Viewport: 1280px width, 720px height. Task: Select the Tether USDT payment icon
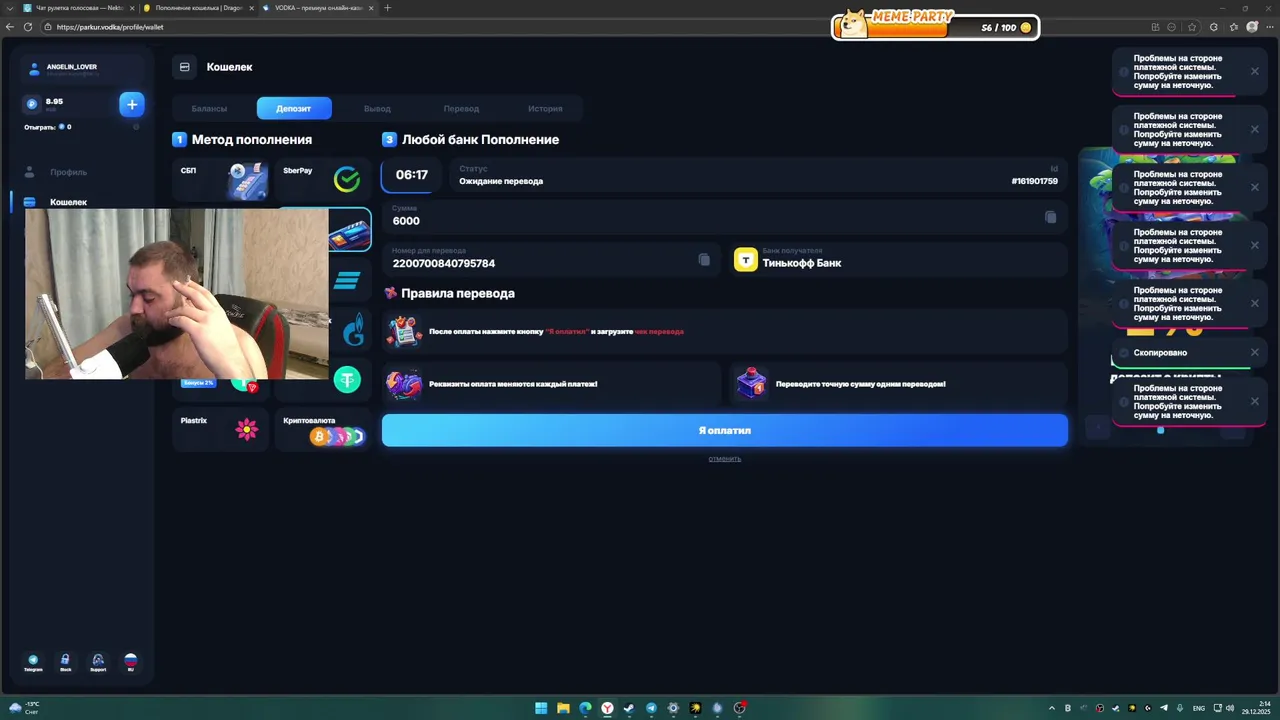point(347,379)
